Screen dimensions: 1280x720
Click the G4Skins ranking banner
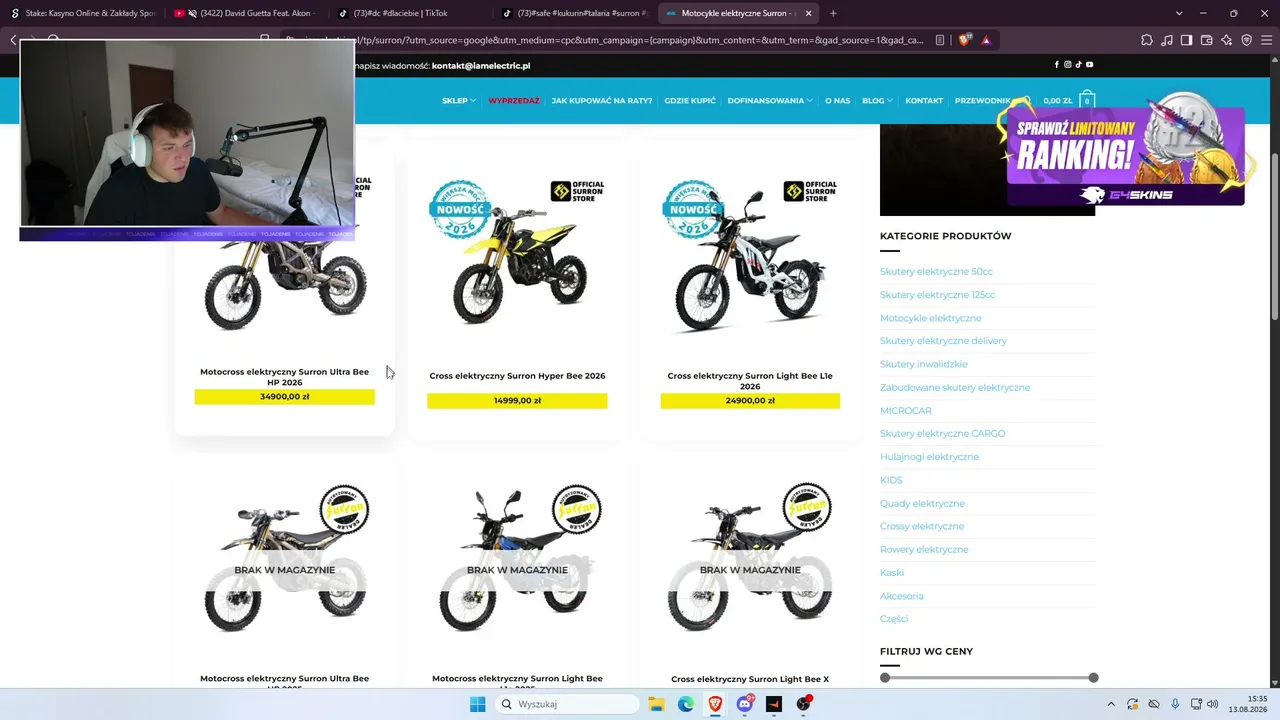click(1125, 153)
